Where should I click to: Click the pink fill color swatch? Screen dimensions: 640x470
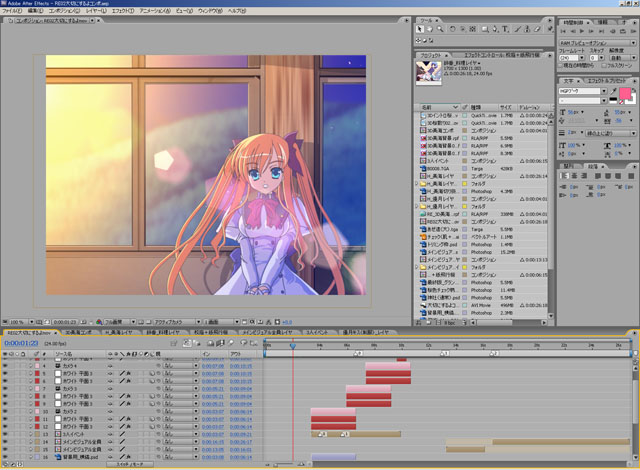pyautogui.click(x=624, y=93)
